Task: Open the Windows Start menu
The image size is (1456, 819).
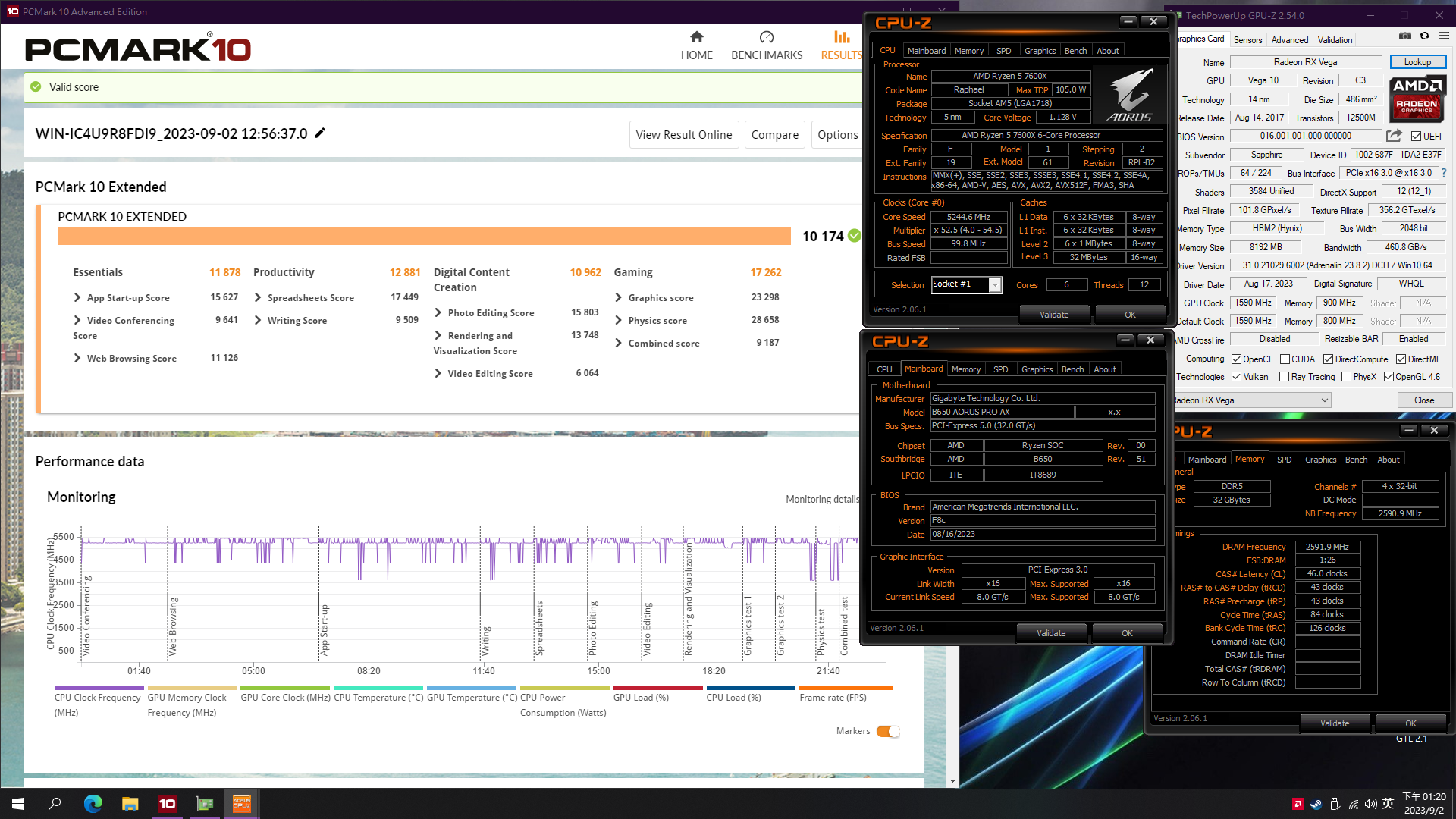Action: pos(18,804)
